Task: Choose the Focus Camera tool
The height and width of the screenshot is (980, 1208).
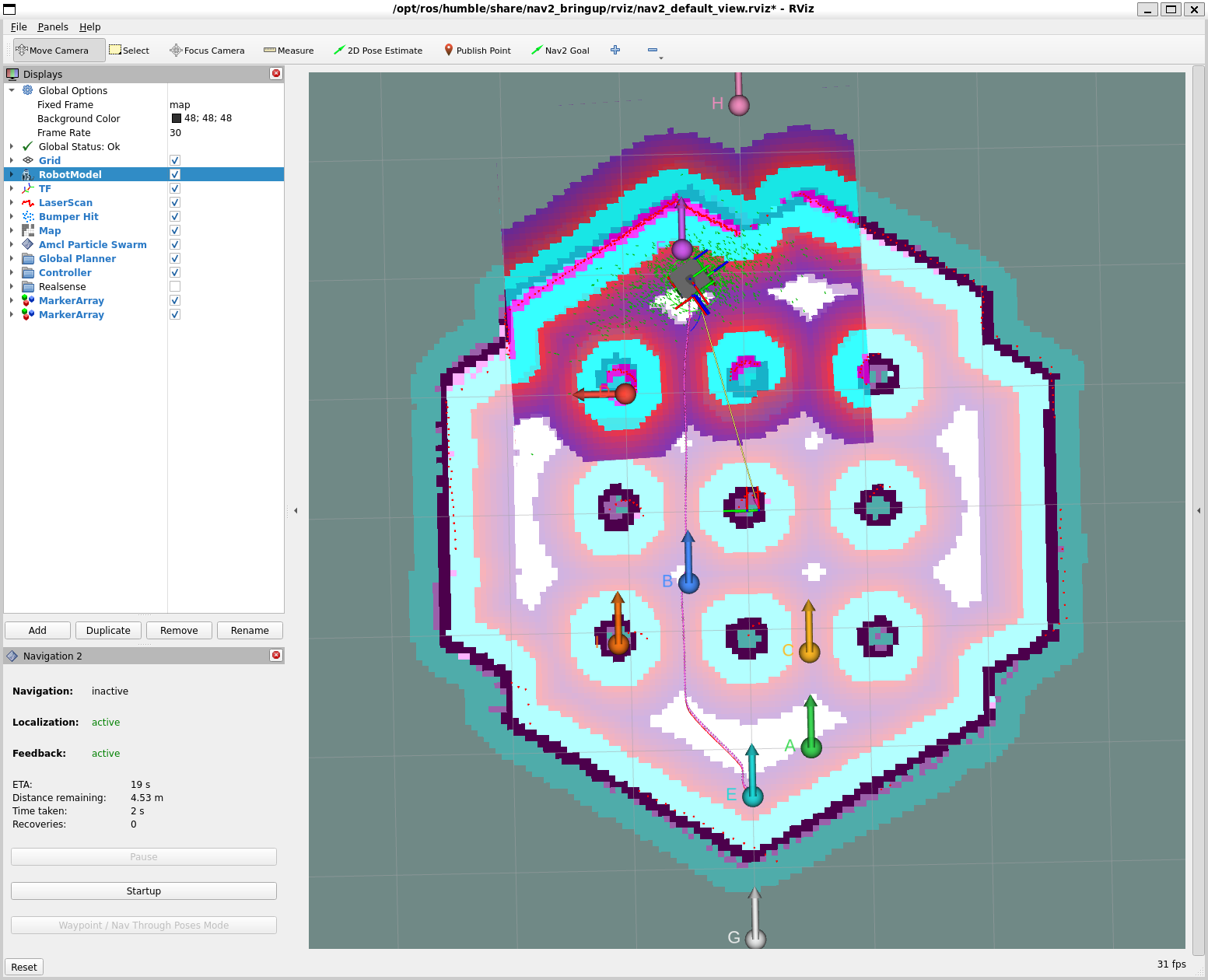Action: tap(207, 51)
